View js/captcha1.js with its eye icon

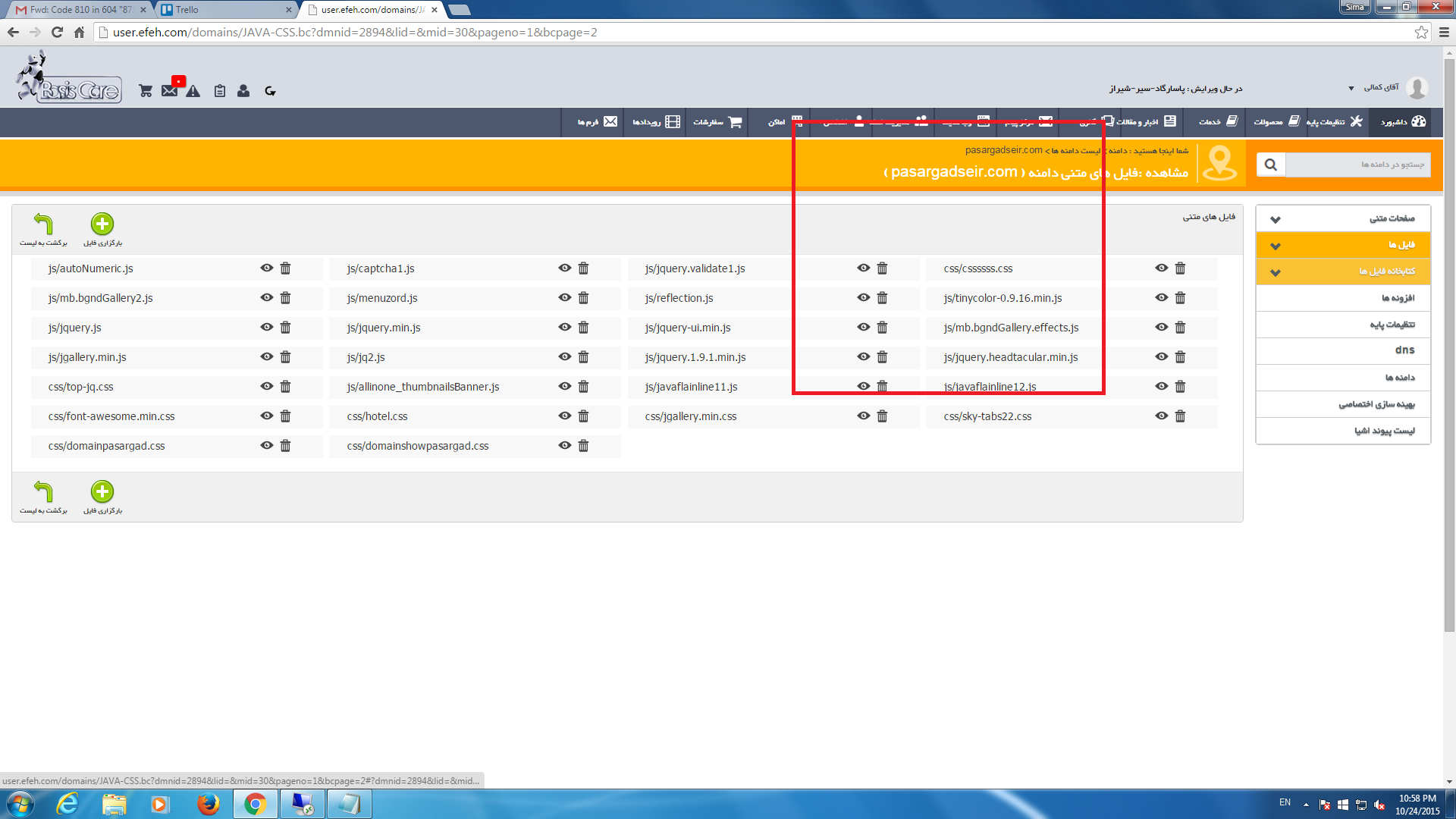(565, 268)
